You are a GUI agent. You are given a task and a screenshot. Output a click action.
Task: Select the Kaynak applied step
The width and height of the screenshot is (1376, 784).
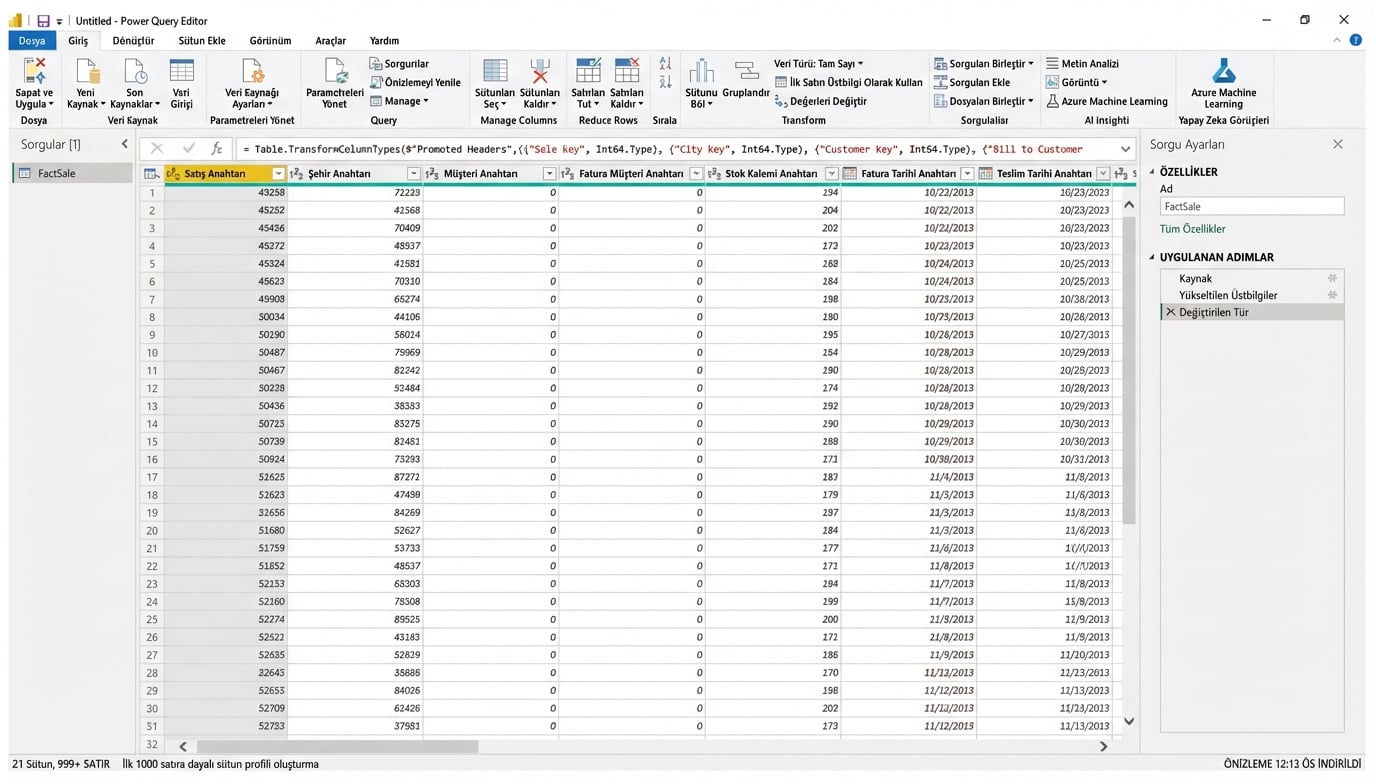tap(1251, 278)
